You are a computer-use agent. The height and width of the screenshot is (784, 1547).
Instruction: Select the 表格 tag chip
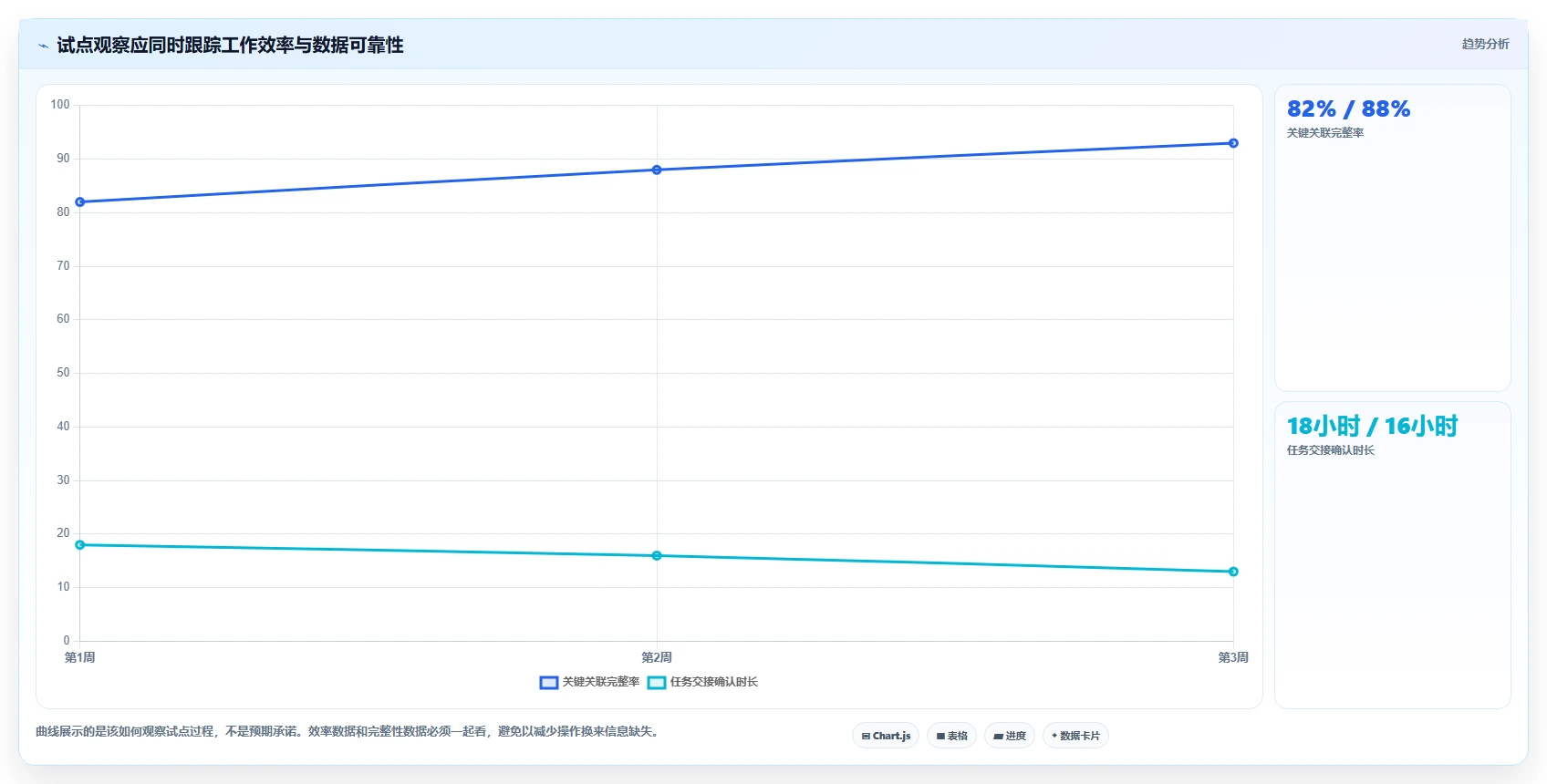(x=951, y=736)
